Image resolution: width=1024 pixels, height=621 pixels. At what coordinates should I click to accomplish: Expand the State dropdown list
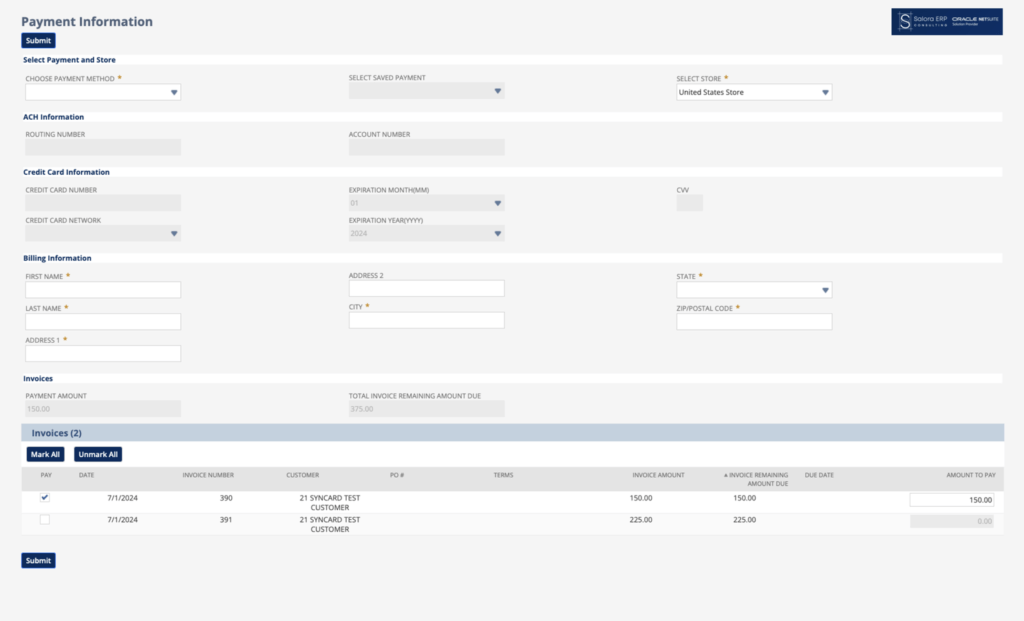click(754, 290)
